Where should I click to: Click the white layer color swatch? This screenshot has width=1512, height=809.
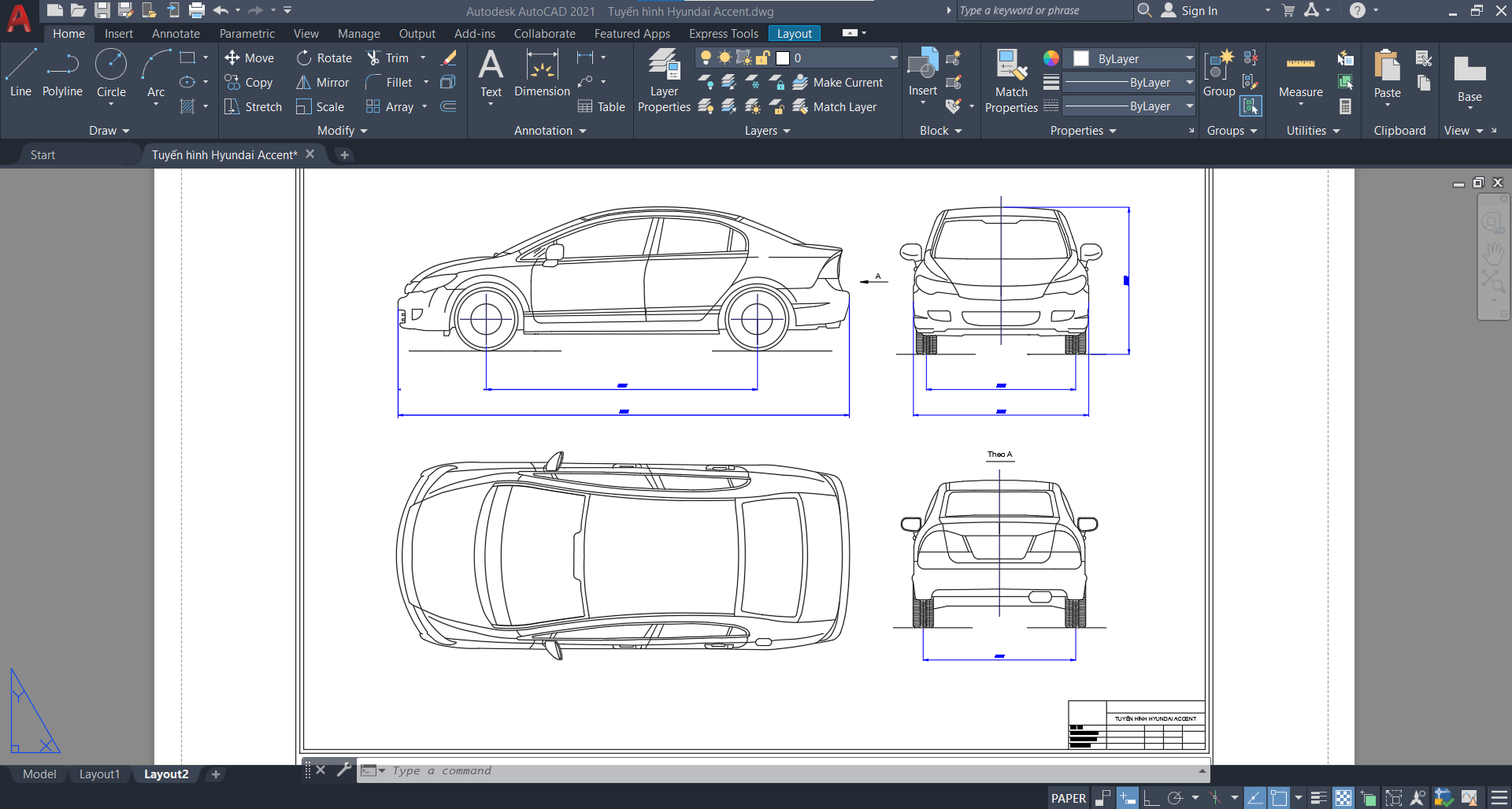pyautogui.click(x=783, y=58)
